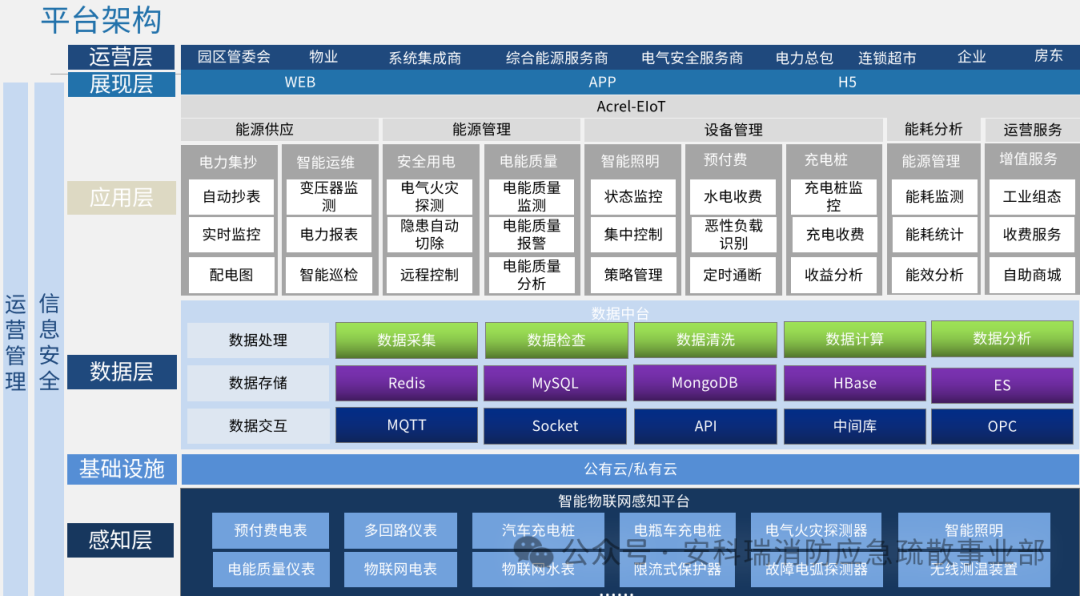Screen dimensions: 1080x596
Task: Expand the 数据交互 row
Action: [x=257, y=426]
